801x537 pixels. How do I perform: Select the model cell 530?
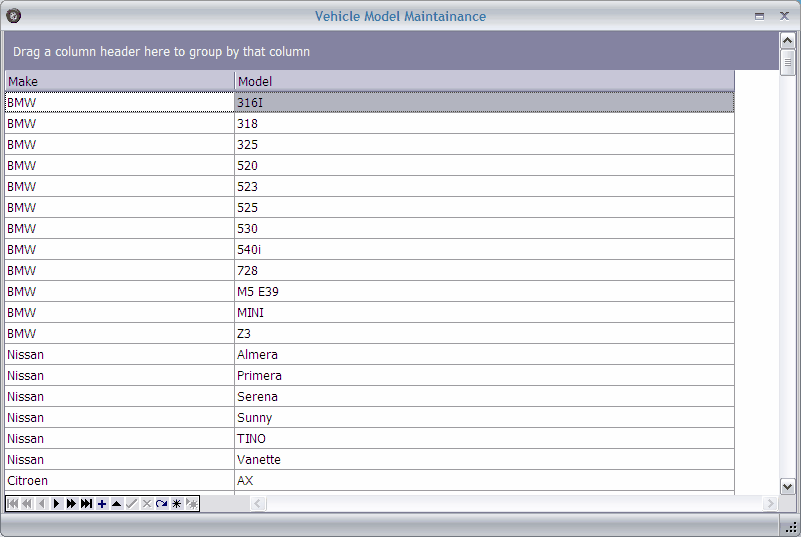click(484, 228)
